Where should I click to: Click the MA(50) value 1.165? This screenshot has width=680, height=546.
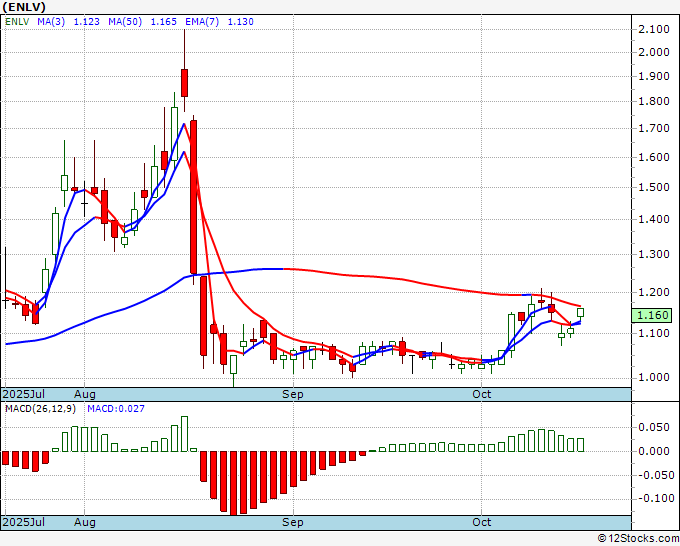click(163, 22)
